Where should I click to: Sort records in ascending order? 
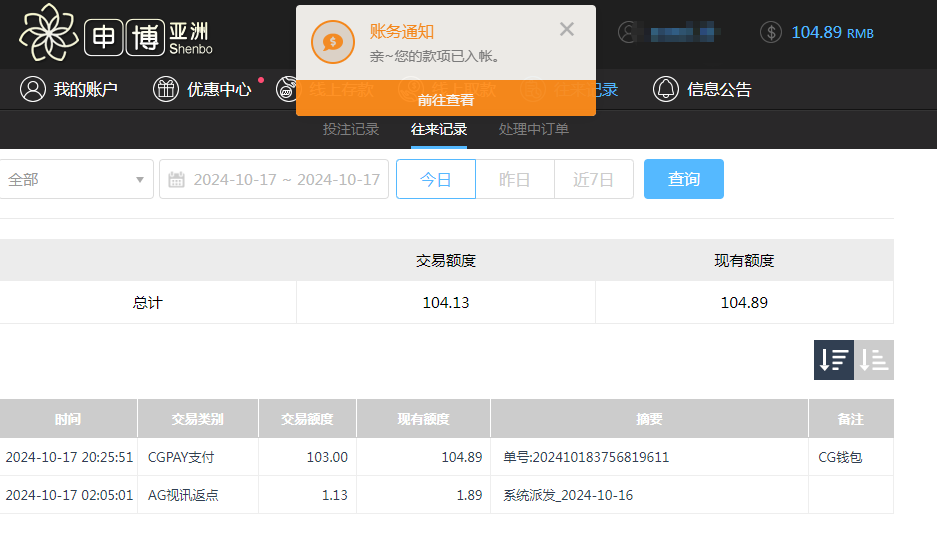coord(874,360)
